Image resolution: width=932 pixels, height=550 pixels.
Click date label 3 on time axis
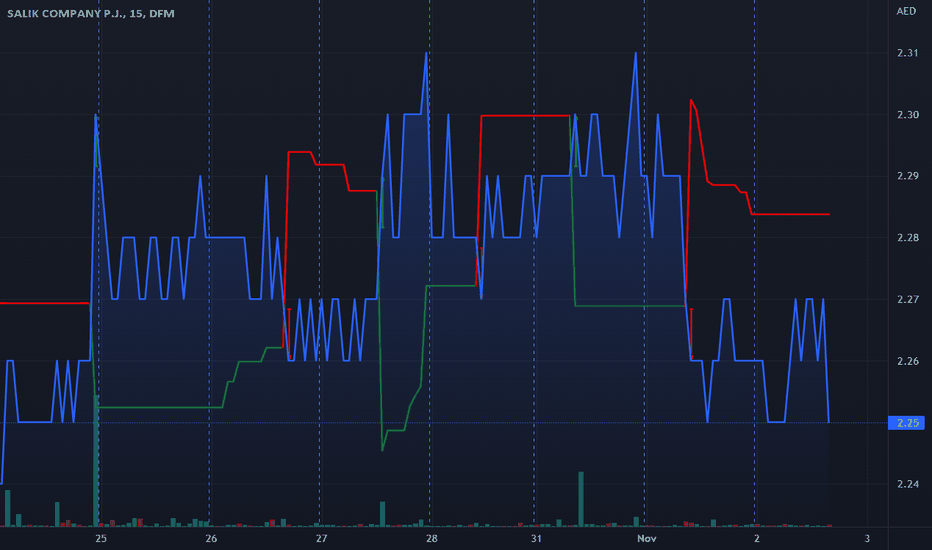(867, 538)
